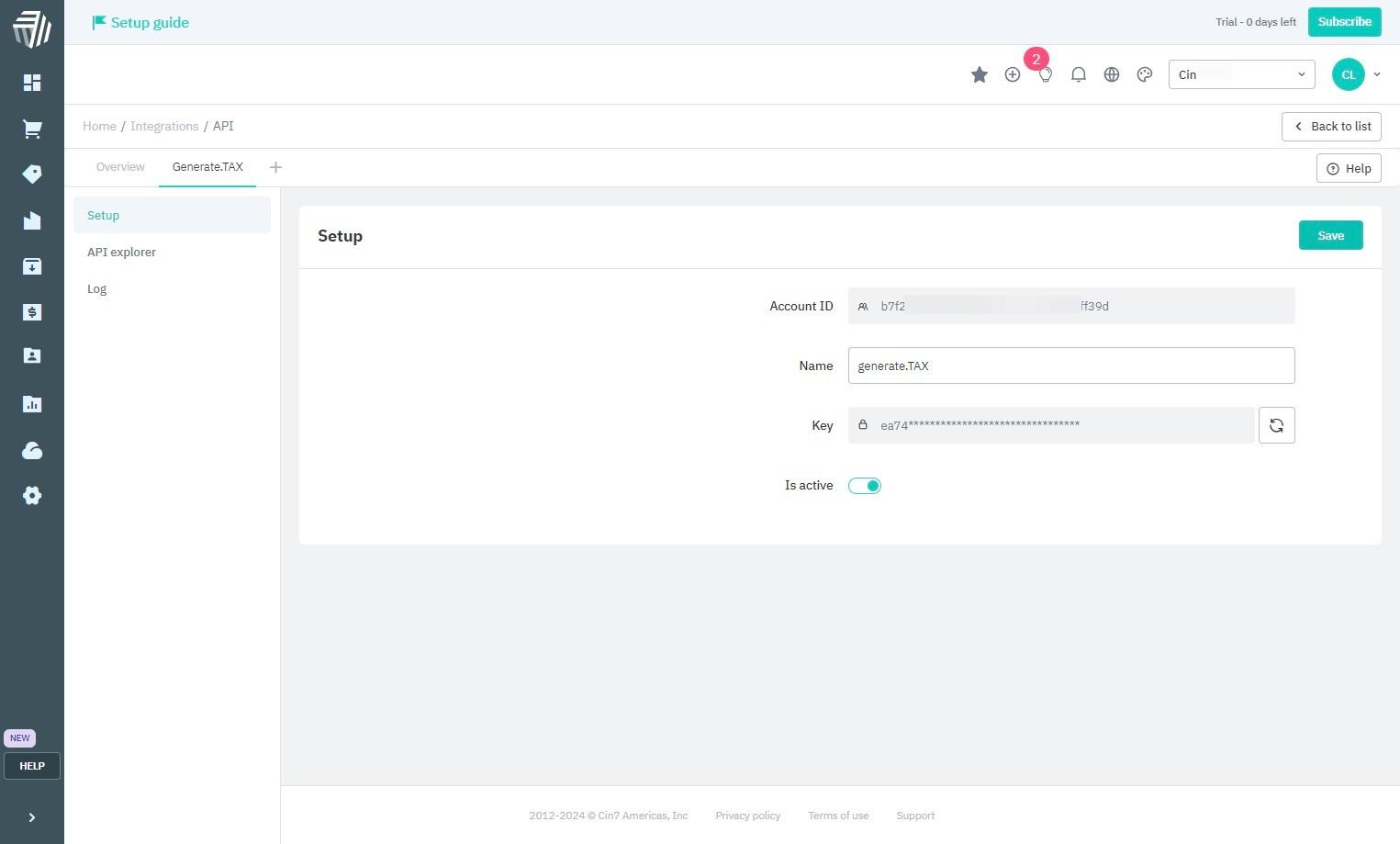Go to Home breadcrumb
1400x844 pixels.
click(99, 126)
